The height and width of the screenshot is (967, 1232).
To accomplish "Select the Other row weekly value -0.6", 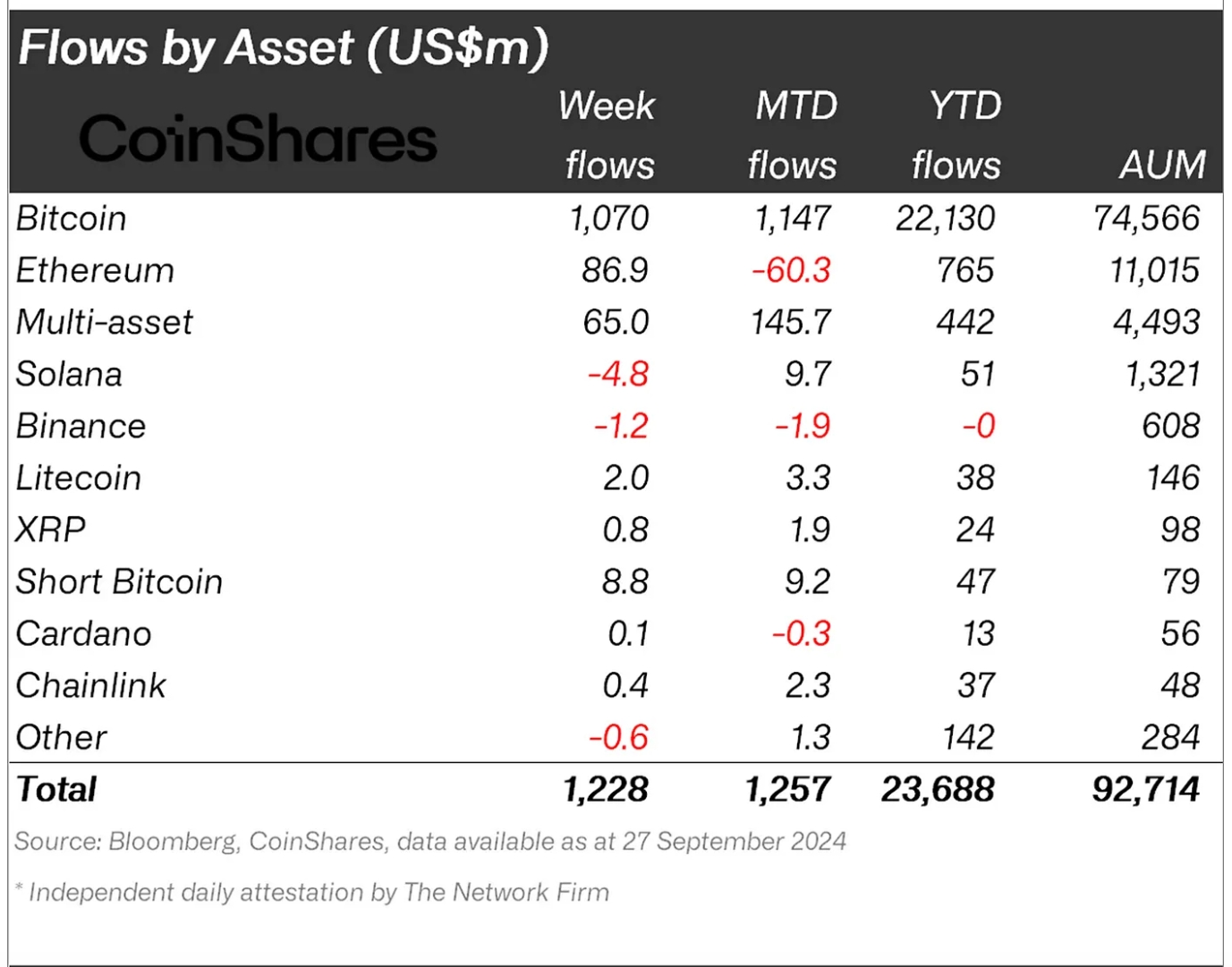I will (x=618, y=737).
